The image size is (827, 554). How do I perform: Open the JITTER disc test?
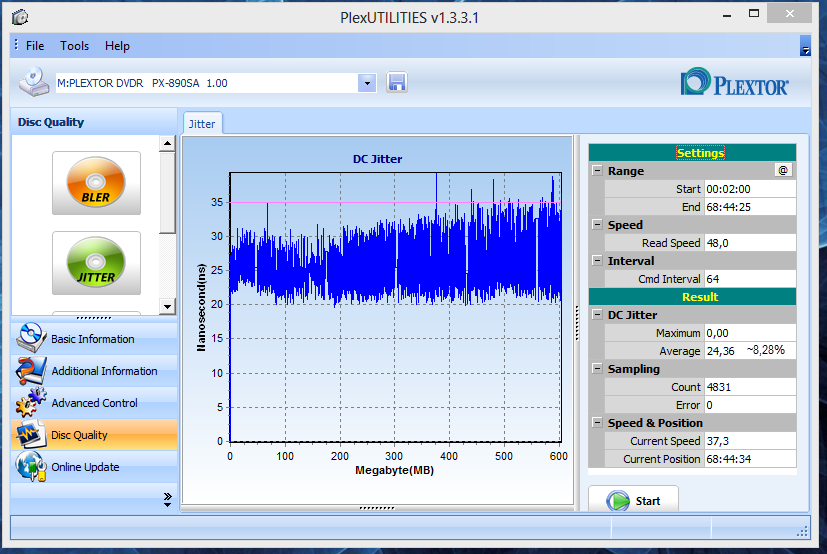point(96,263)
